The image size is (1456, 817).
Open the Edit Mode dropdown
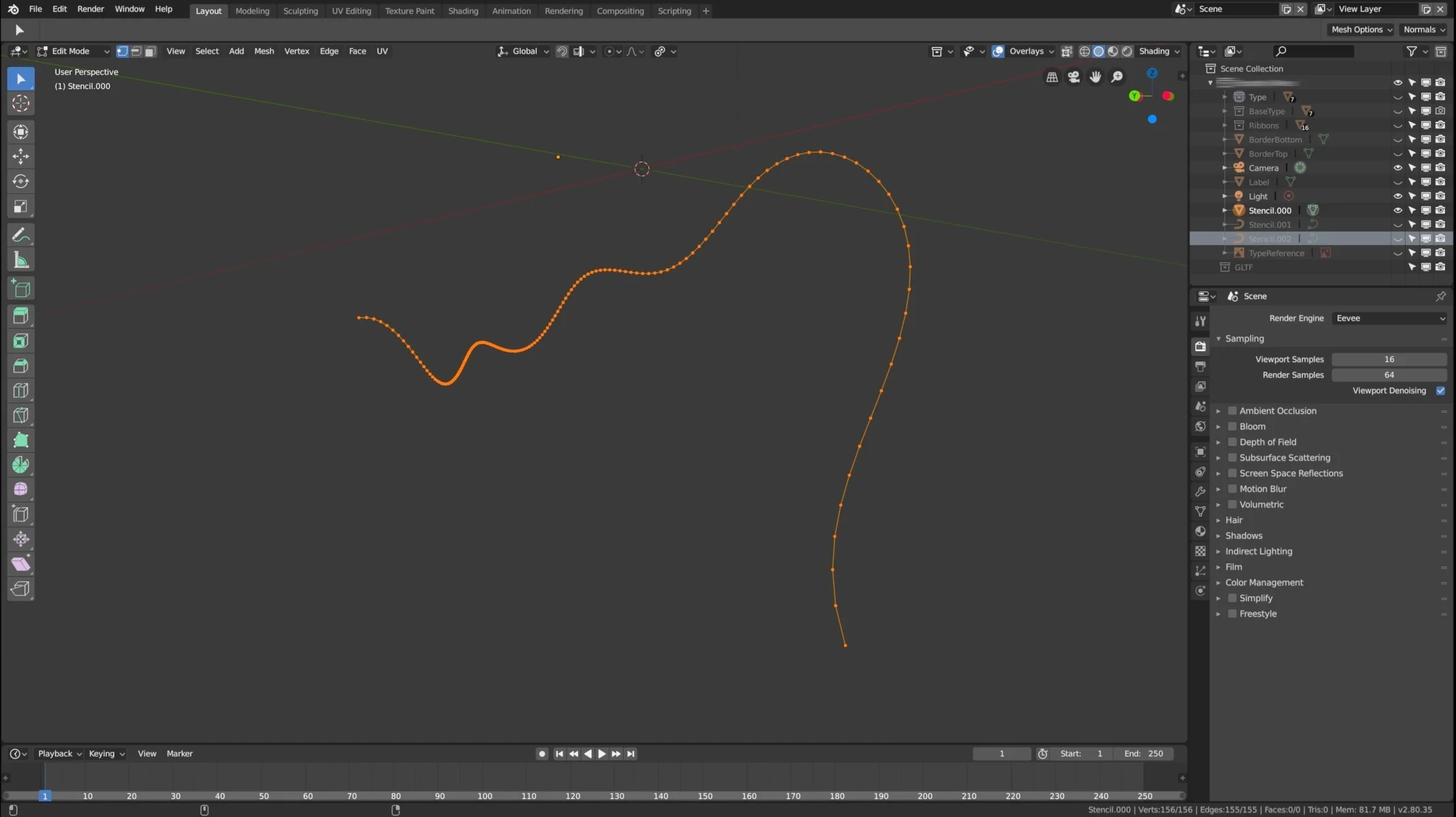point(73,51)
